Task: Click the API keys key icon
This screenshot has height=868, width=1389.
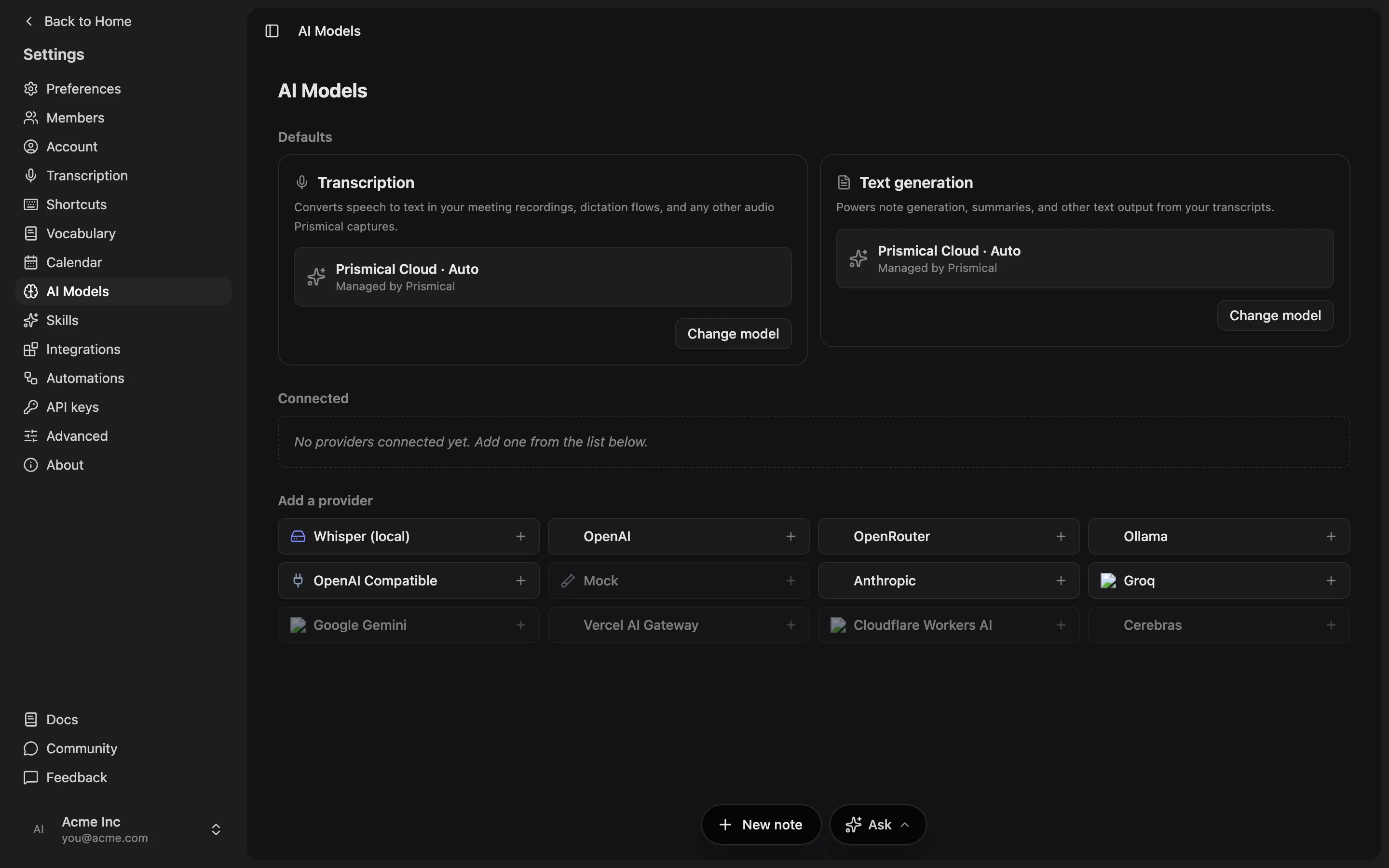Action: coord(31,407)
